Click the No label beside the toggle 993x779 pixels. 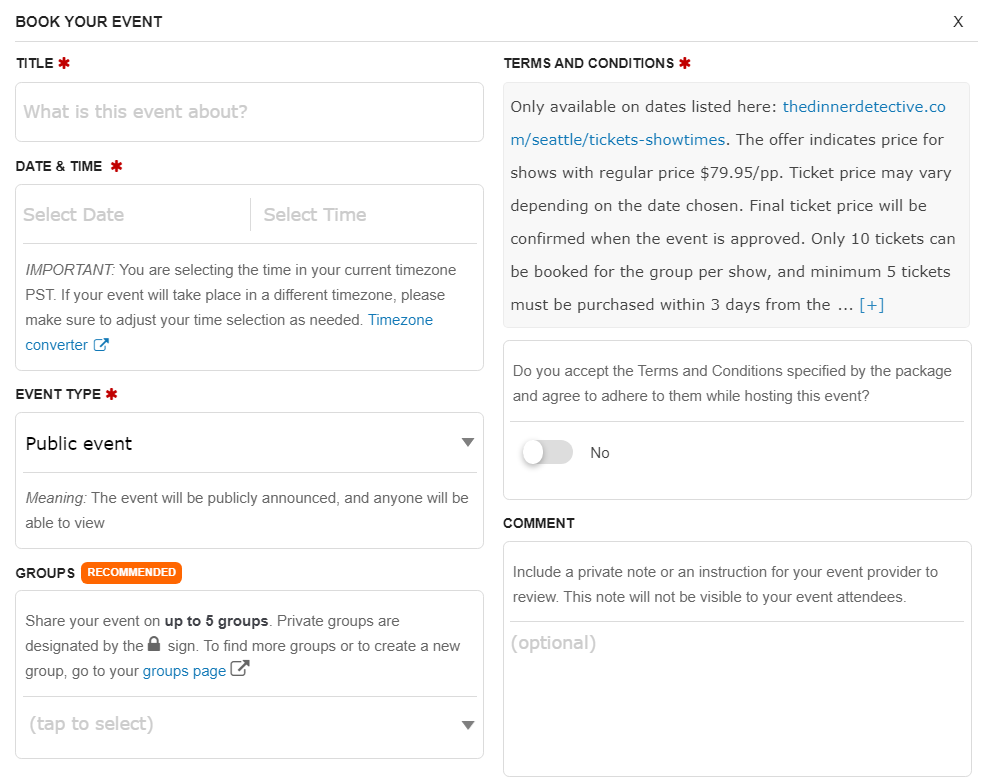pos(600,453)
